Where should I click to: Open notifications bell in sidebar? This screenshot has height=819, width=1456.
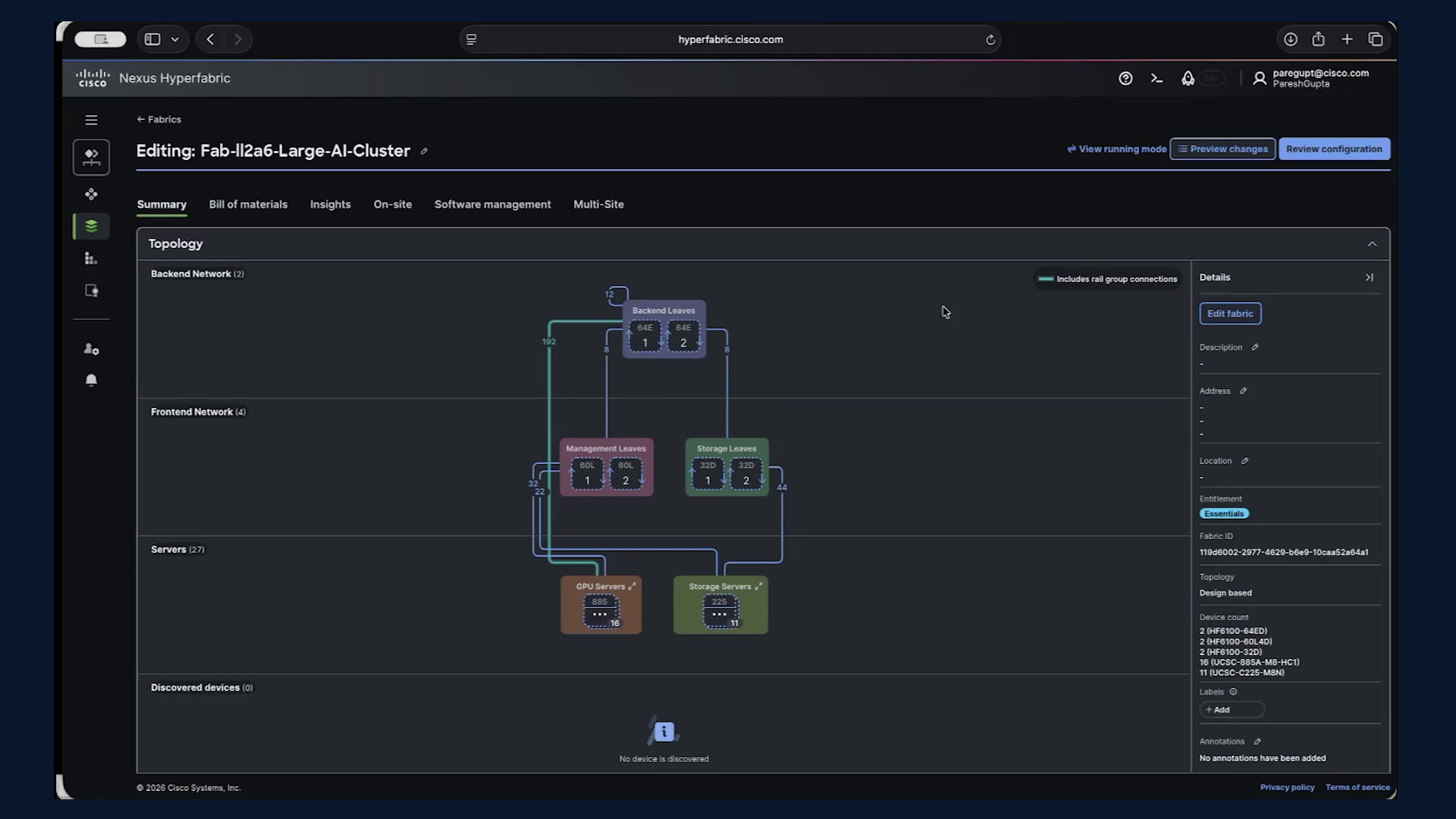pos(91,380)
